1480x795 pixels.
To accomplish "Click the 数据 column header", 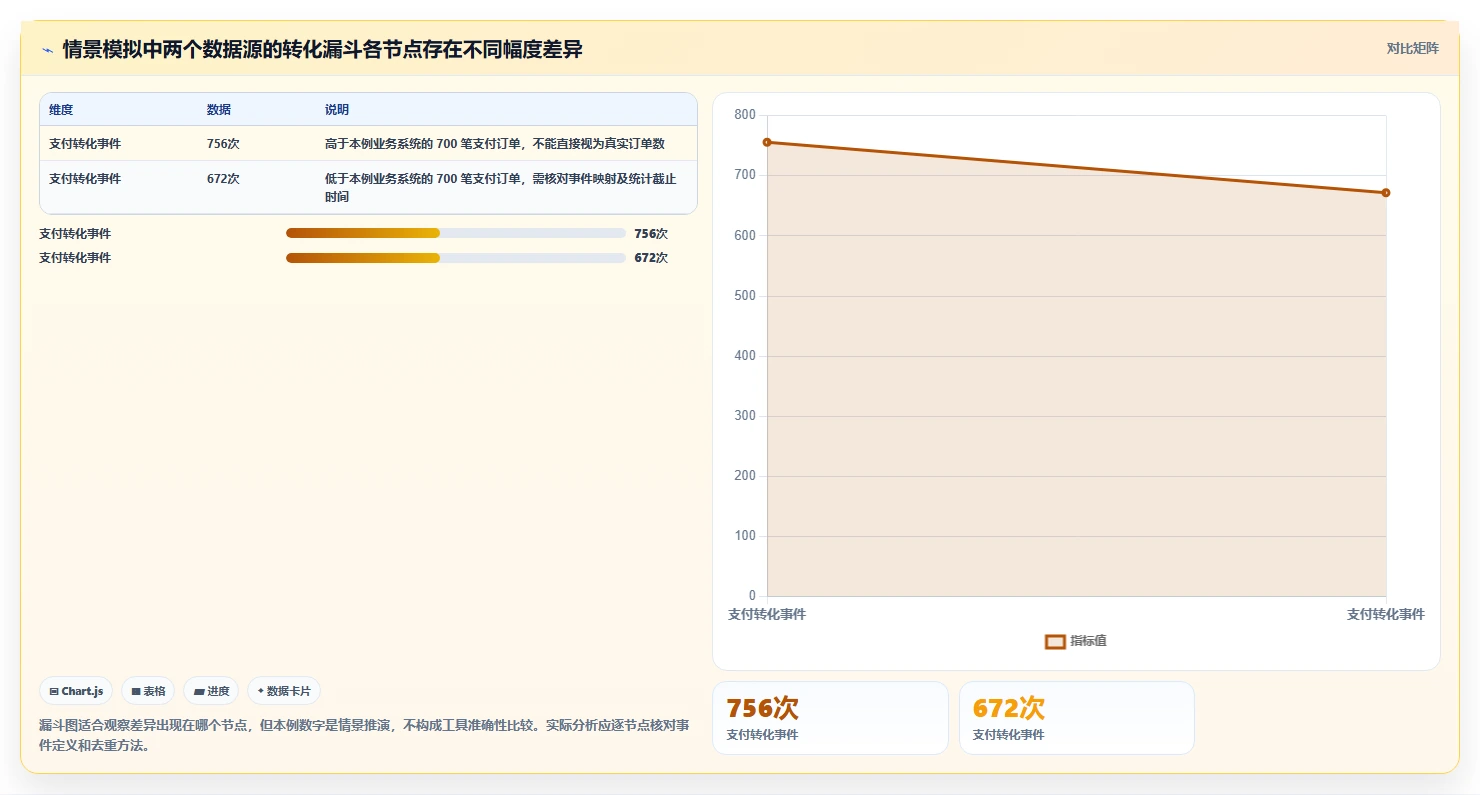I will [x=219, y=110].
